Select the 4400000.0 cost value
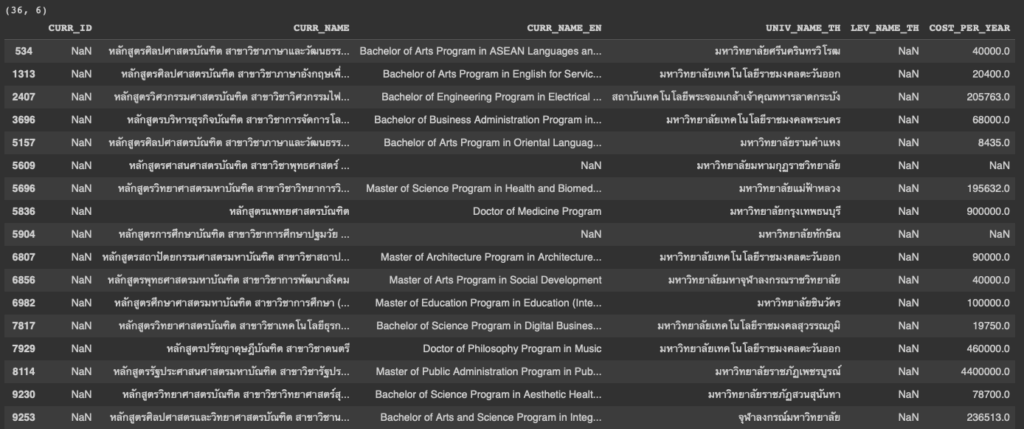Screen dimensions: 1024x429 (979, 369)
